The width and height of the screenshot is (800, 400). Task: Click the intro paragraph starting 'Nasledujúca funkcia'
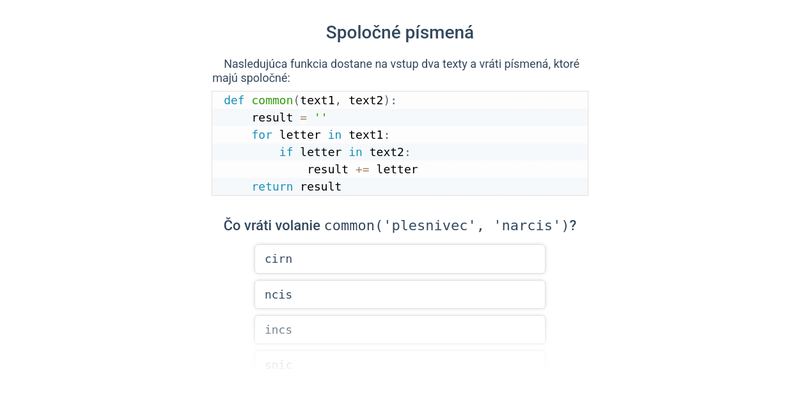pyautogui.click(x=400, y=71)
